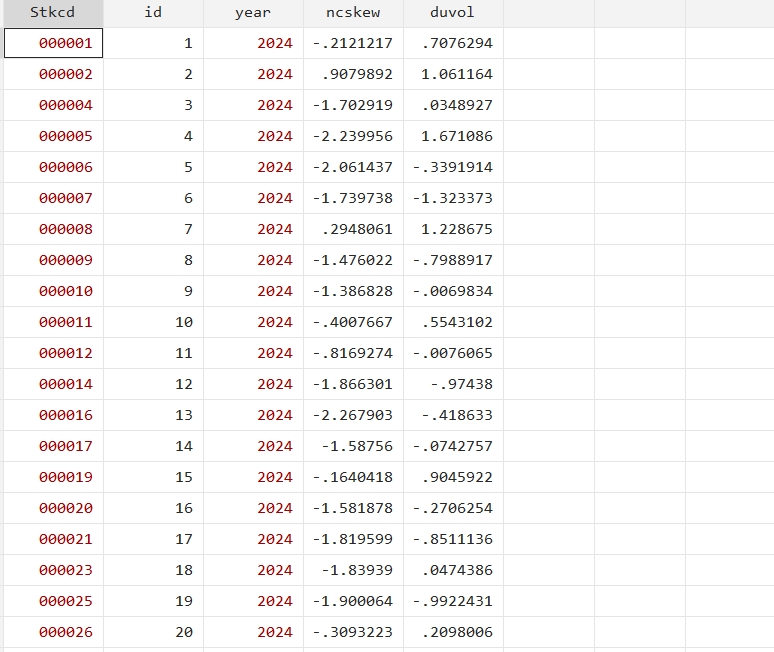This screenshot has width=774, height=652.
Task: Select Stkcd cell 000020
Action: coord(53,508)
